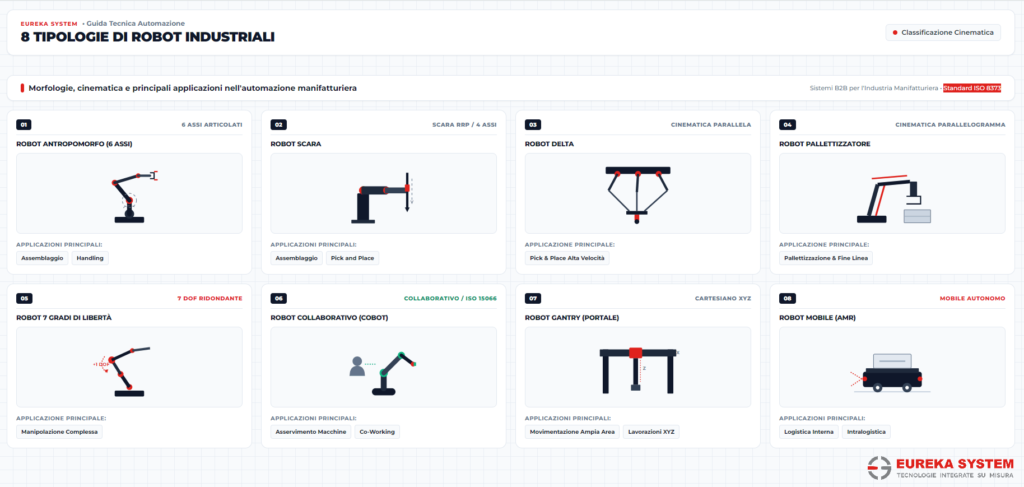
Task: Select the Assemblaggio tag under Robot SCARA
Action: [x=296, y=258]
